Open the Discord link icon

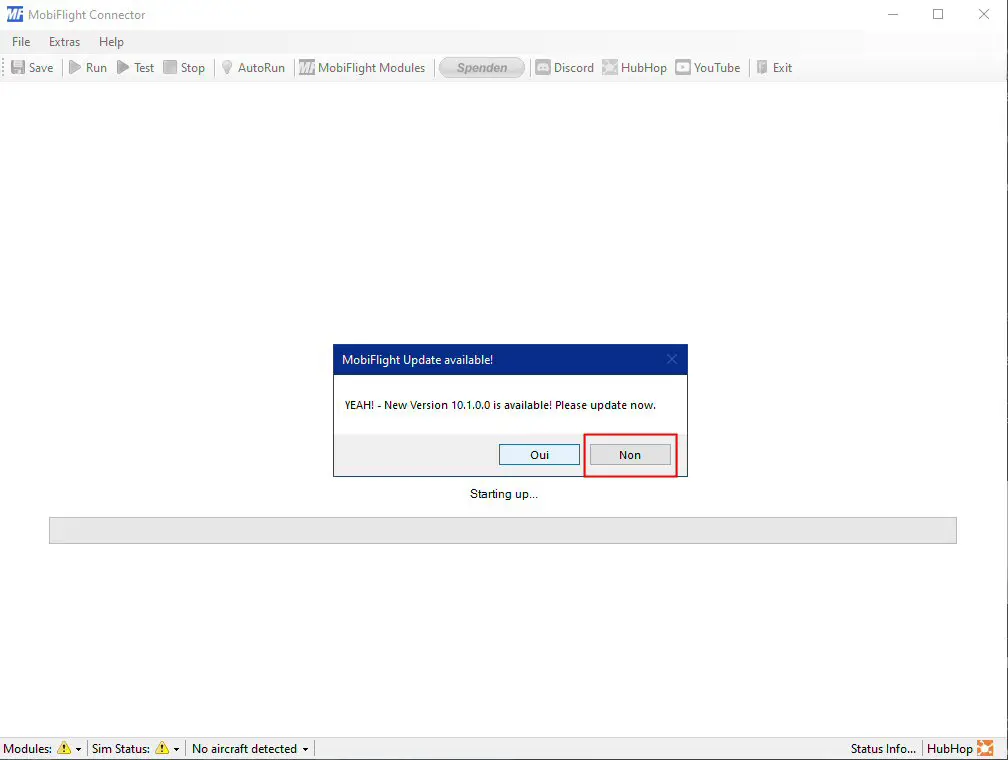coord(543,68)
